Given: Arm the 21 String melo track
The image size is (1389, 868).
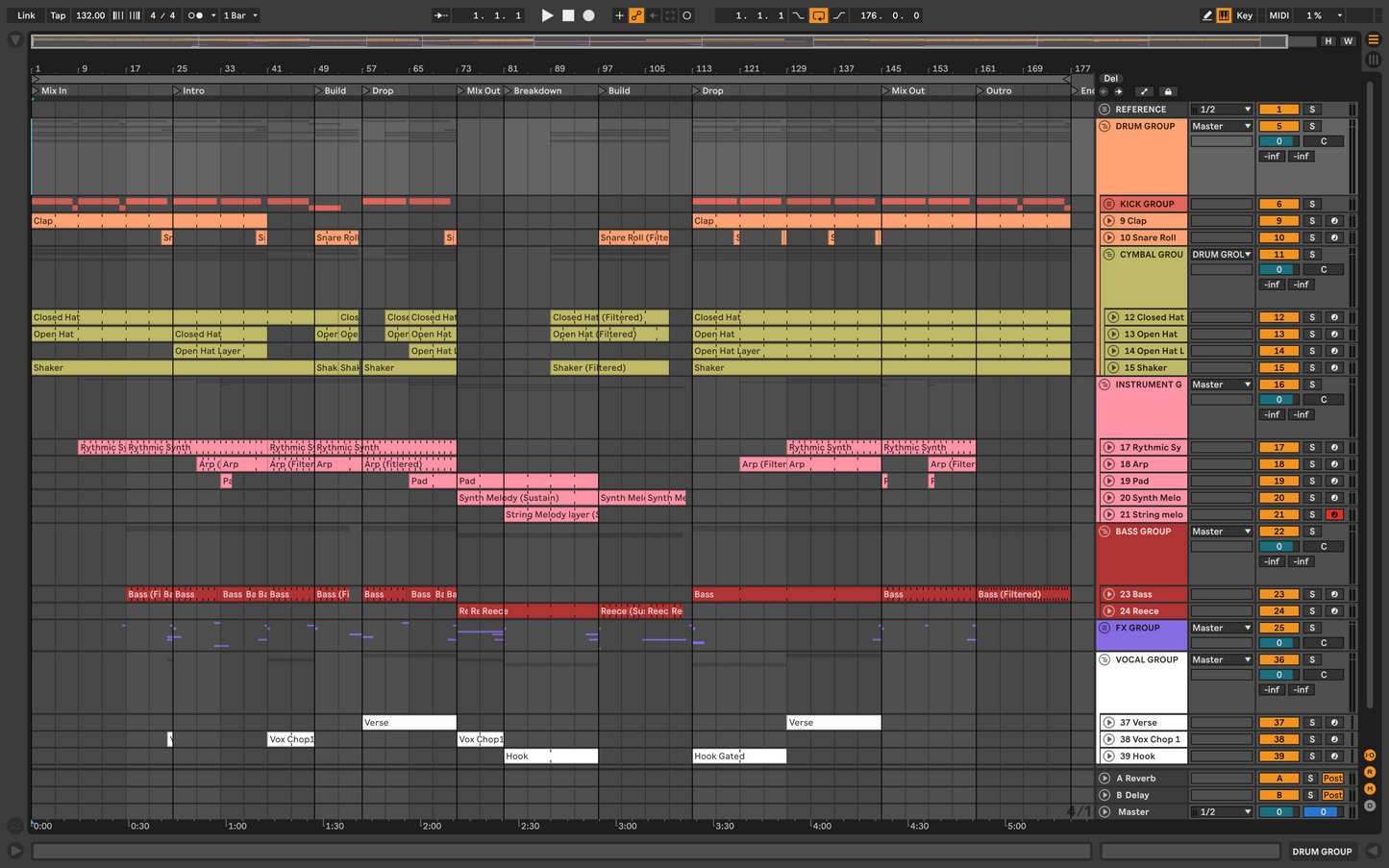Looking at the screenshot, I should point(1334,515).
